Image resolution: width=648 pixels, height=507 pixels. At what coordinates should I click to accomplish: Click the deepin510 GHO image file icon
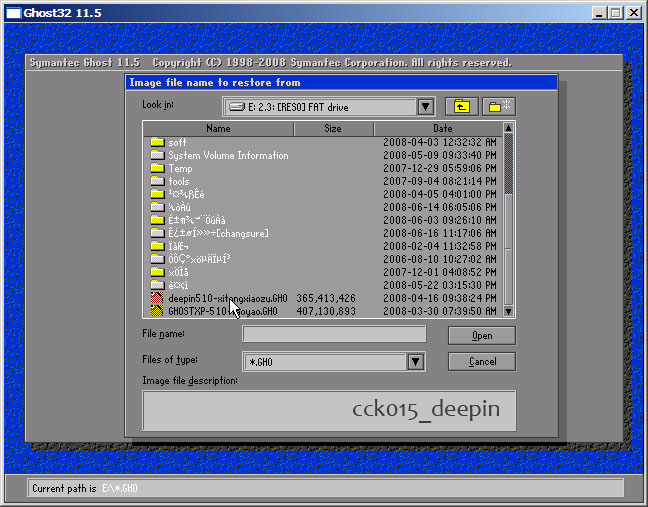(x=157, y=298)
